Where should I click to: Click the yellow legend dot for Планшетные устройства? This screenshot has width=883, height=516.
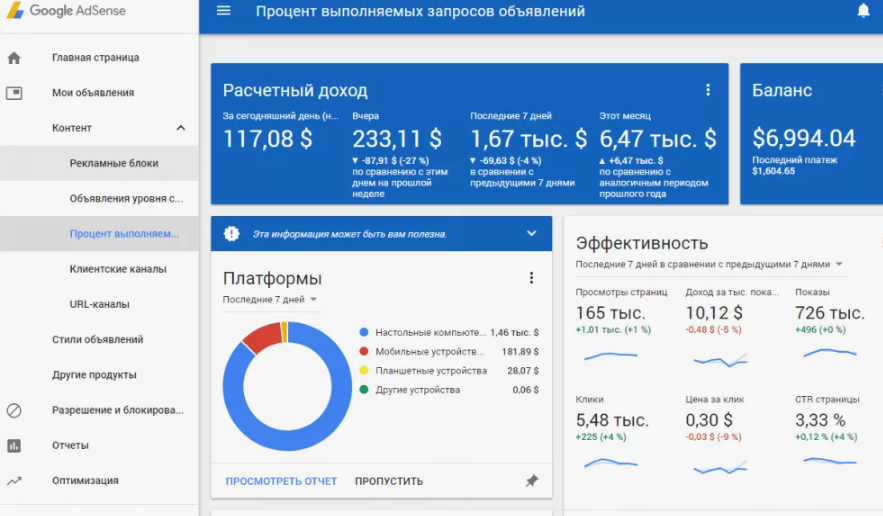tap(364, 371)
